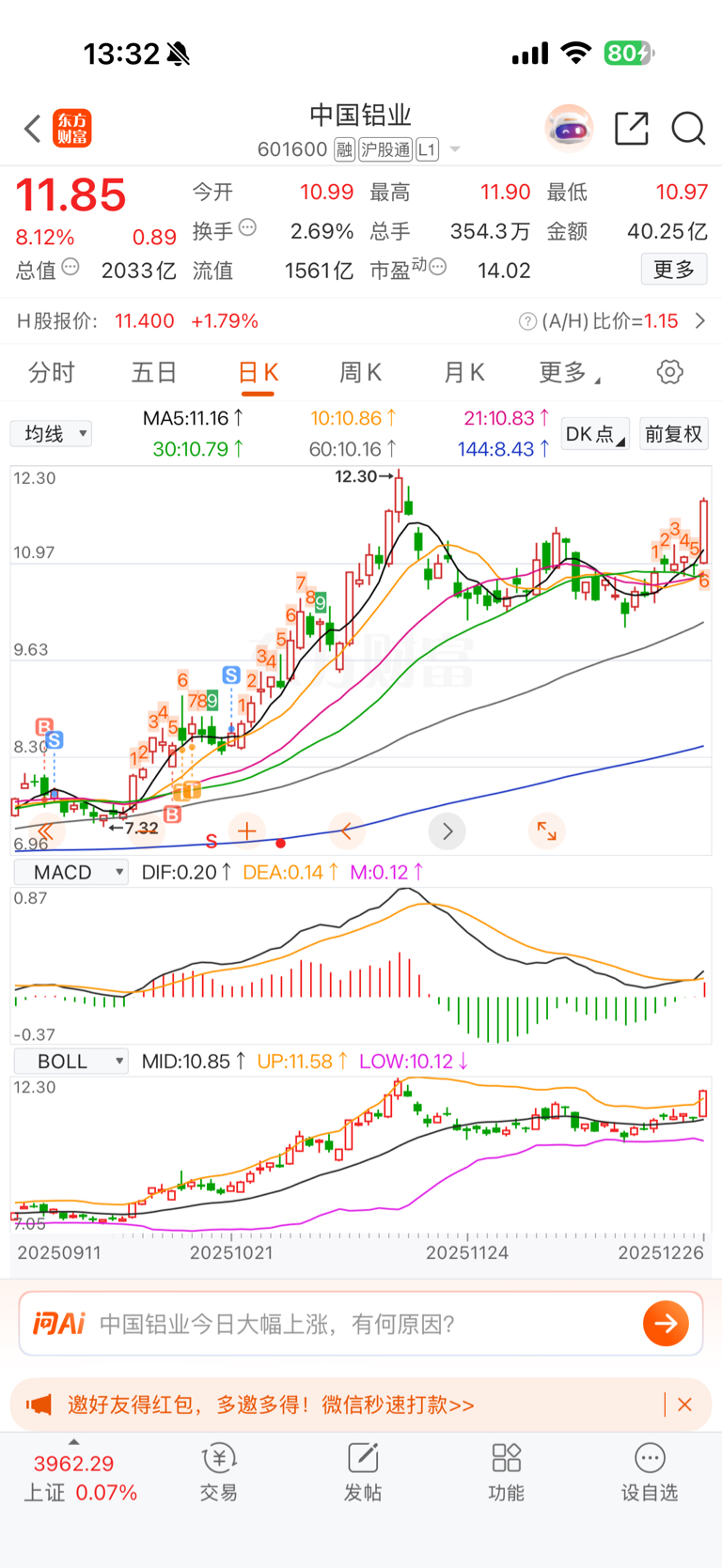Open the search magnifier icon
Viewport: 722px width, 1568px height.
tap(688, 129)
